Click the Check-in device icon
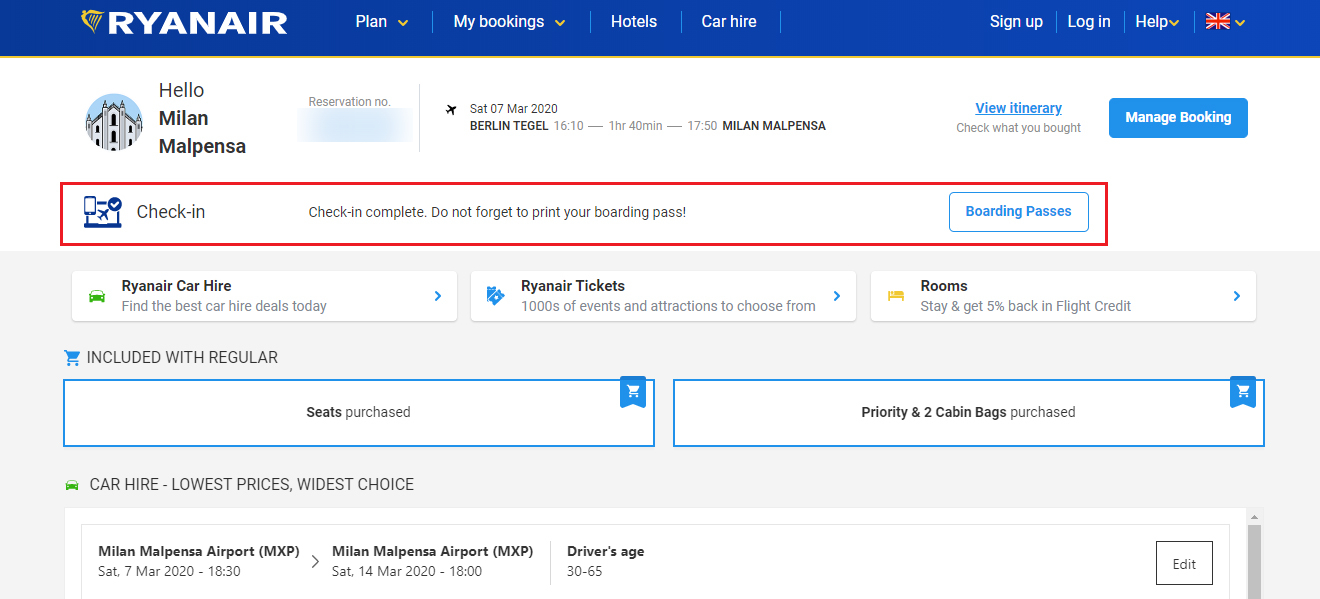Image resolution: width=1320 pixels, height=599 pixels. [x=102, y=212]
